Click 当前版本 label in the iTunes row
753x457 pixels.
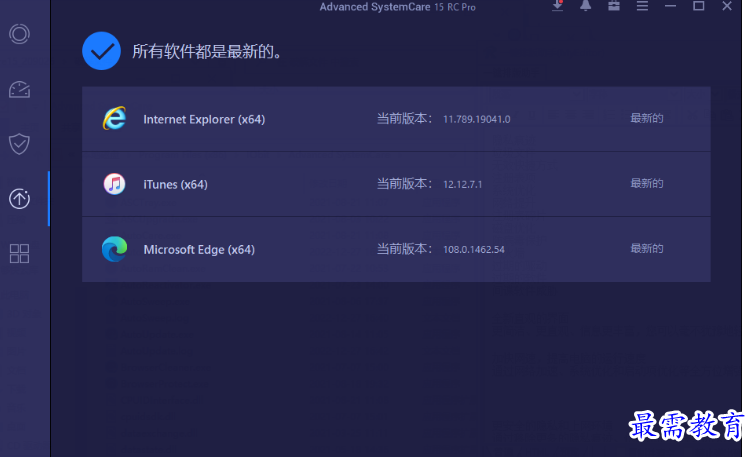tap(404, 183)
